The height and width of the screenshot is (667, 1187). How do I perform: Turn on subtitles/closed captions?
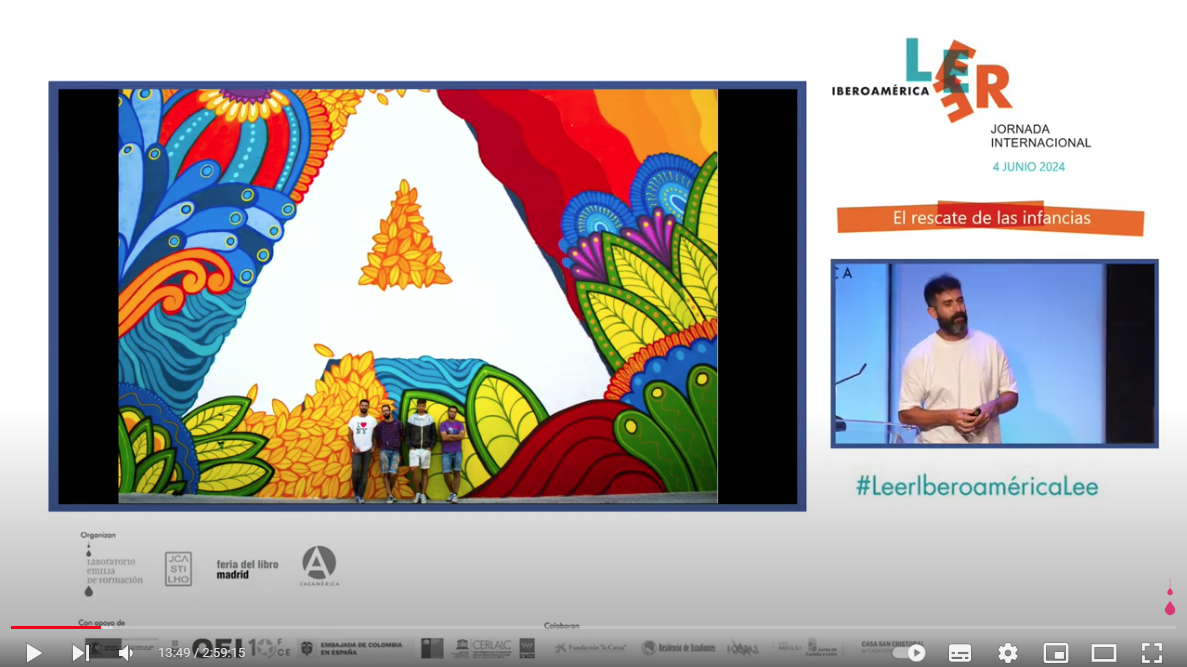(959, 653)
